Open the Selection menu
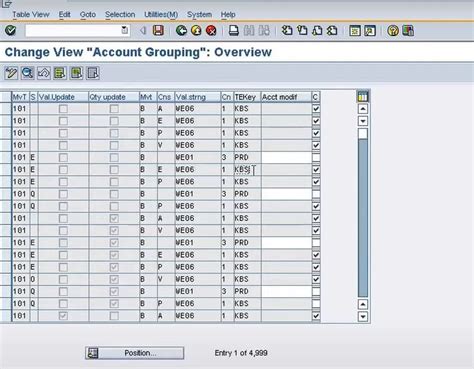 point(120,14)
